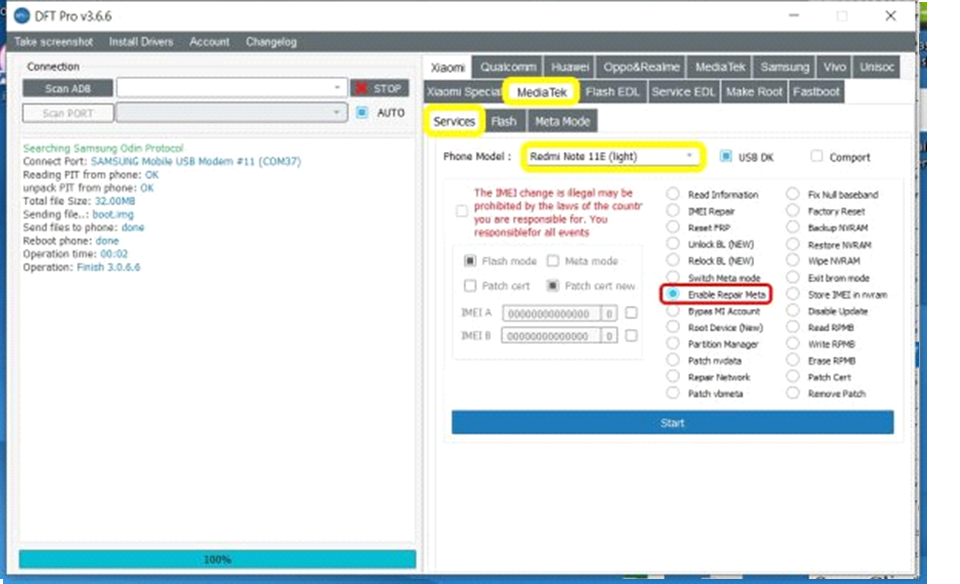Screen dimensions: 960x584
Task: Open the highlighted MediaTek sub-tab
Action: click(541, 92)
